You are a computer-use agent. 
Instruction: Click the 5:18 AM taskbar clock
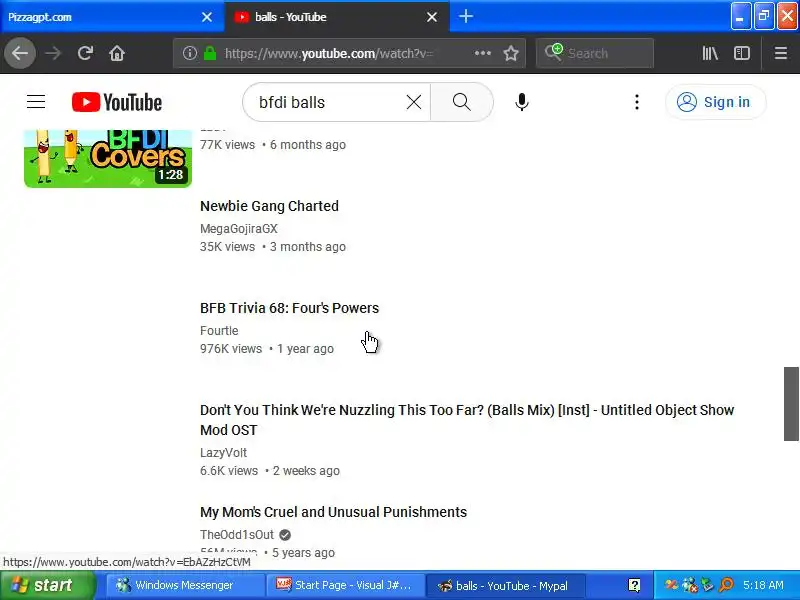coord(763,585)
